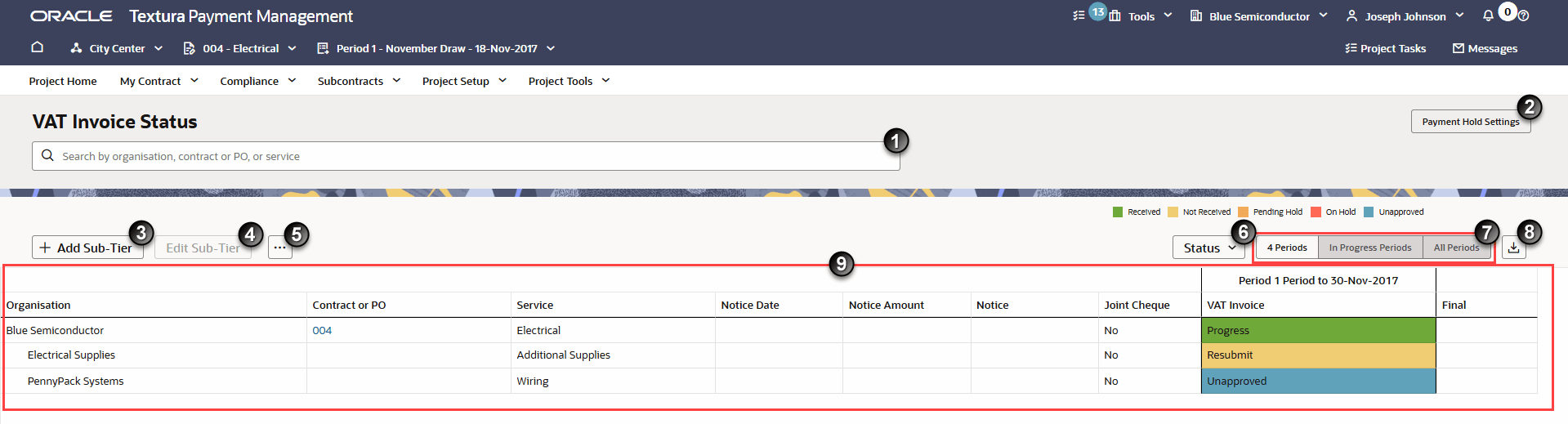Select the All Periods toggle

(x=1456, y=248)
